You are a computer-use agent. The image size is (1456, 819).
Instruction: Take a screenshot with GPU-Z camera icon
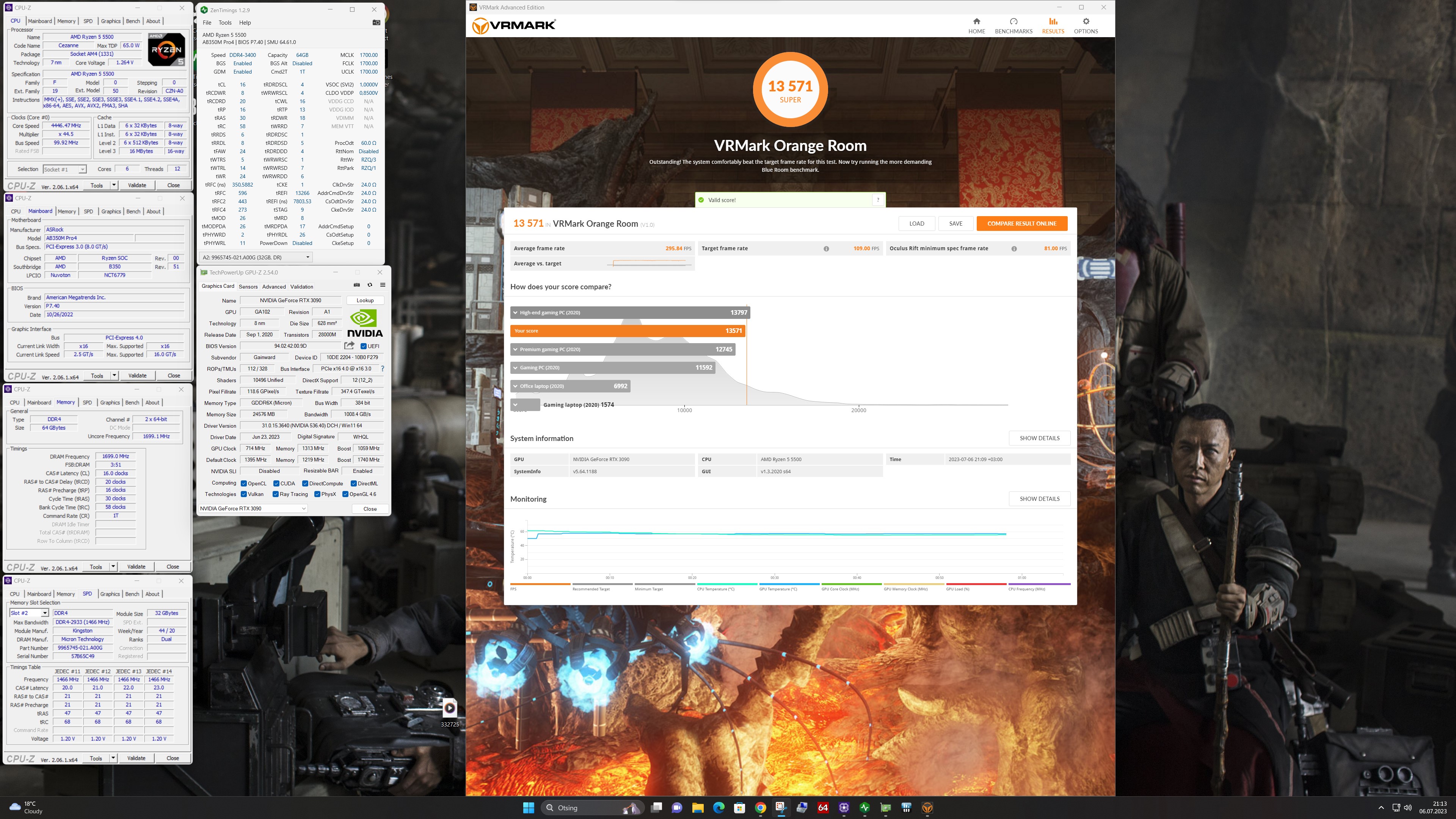click(357, 285)
